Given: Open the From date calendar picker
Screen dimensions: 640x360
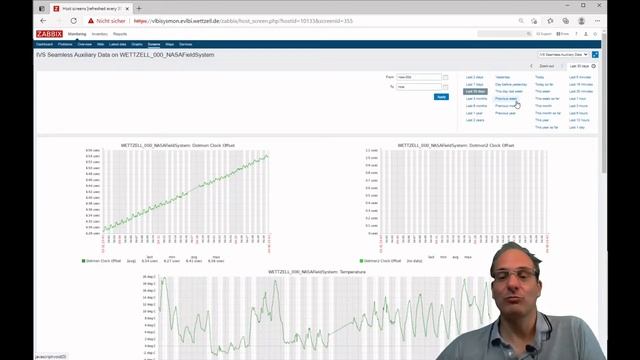Looking at the screenshot, I should (x=445, y=77).
